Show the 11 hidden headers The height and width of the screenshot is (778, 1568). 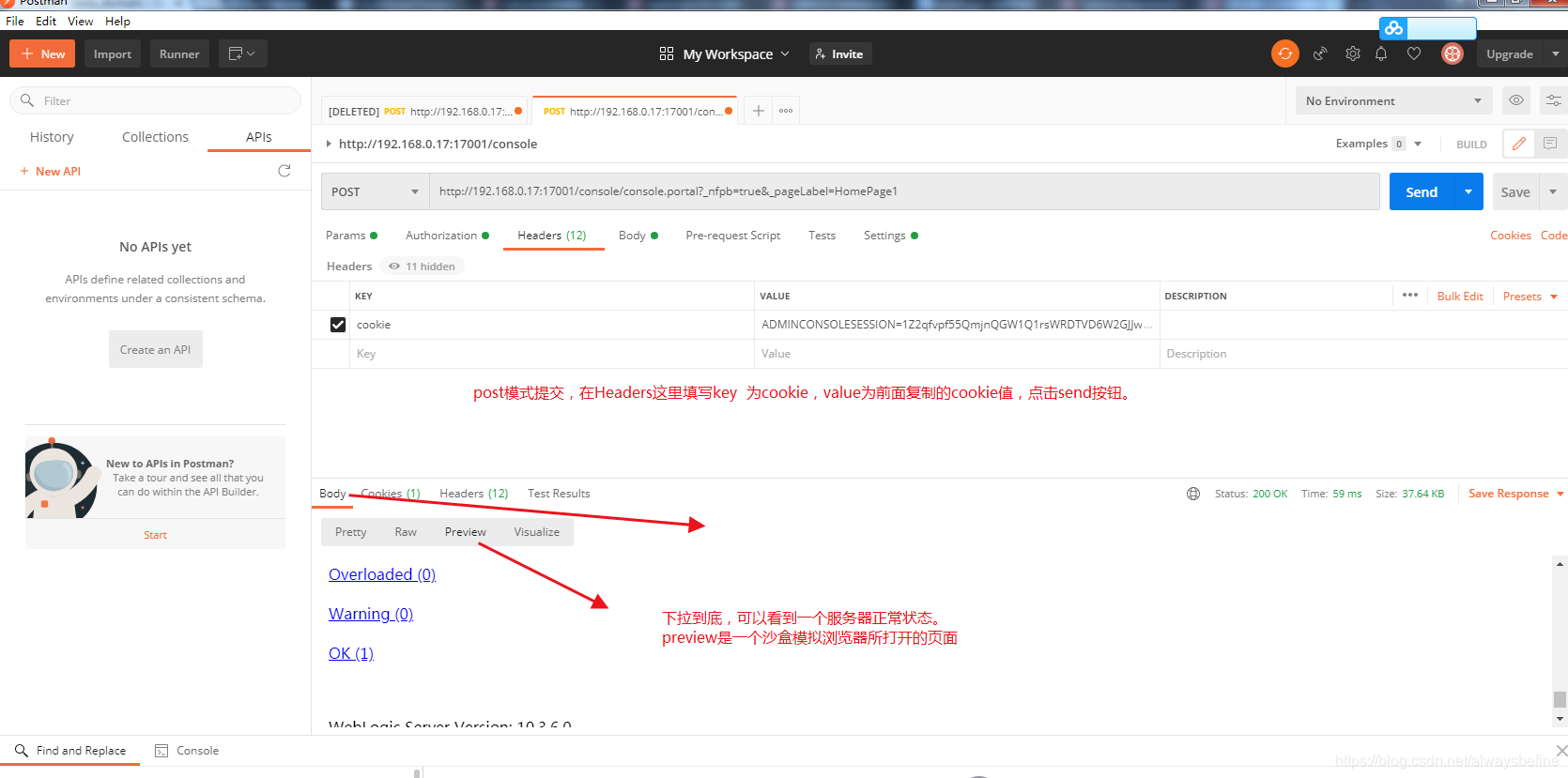click(423, 267)
